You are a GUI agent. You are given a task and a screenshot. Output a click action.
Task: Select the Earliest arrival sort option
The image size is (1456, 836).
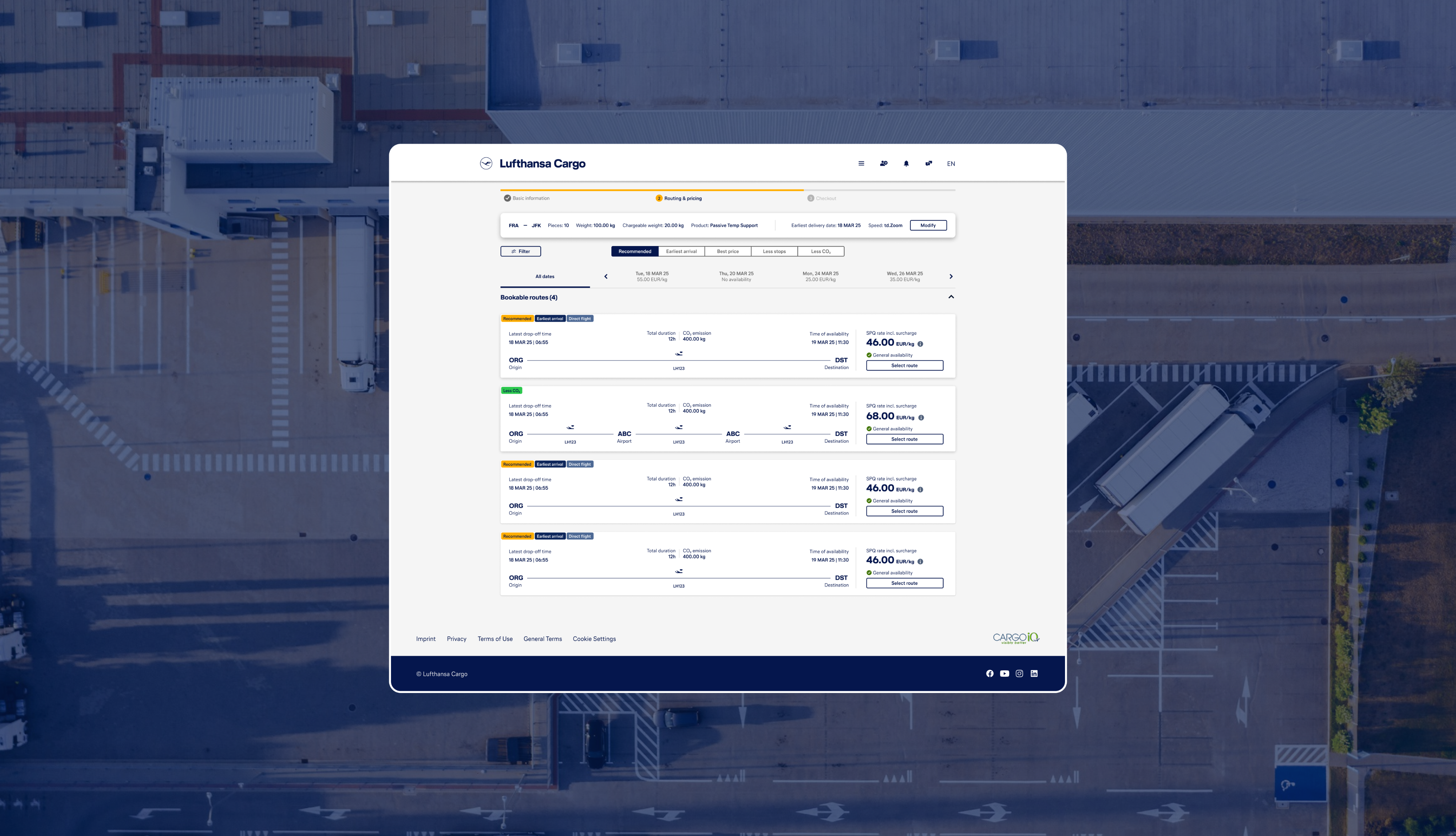[x=681, y=251]
